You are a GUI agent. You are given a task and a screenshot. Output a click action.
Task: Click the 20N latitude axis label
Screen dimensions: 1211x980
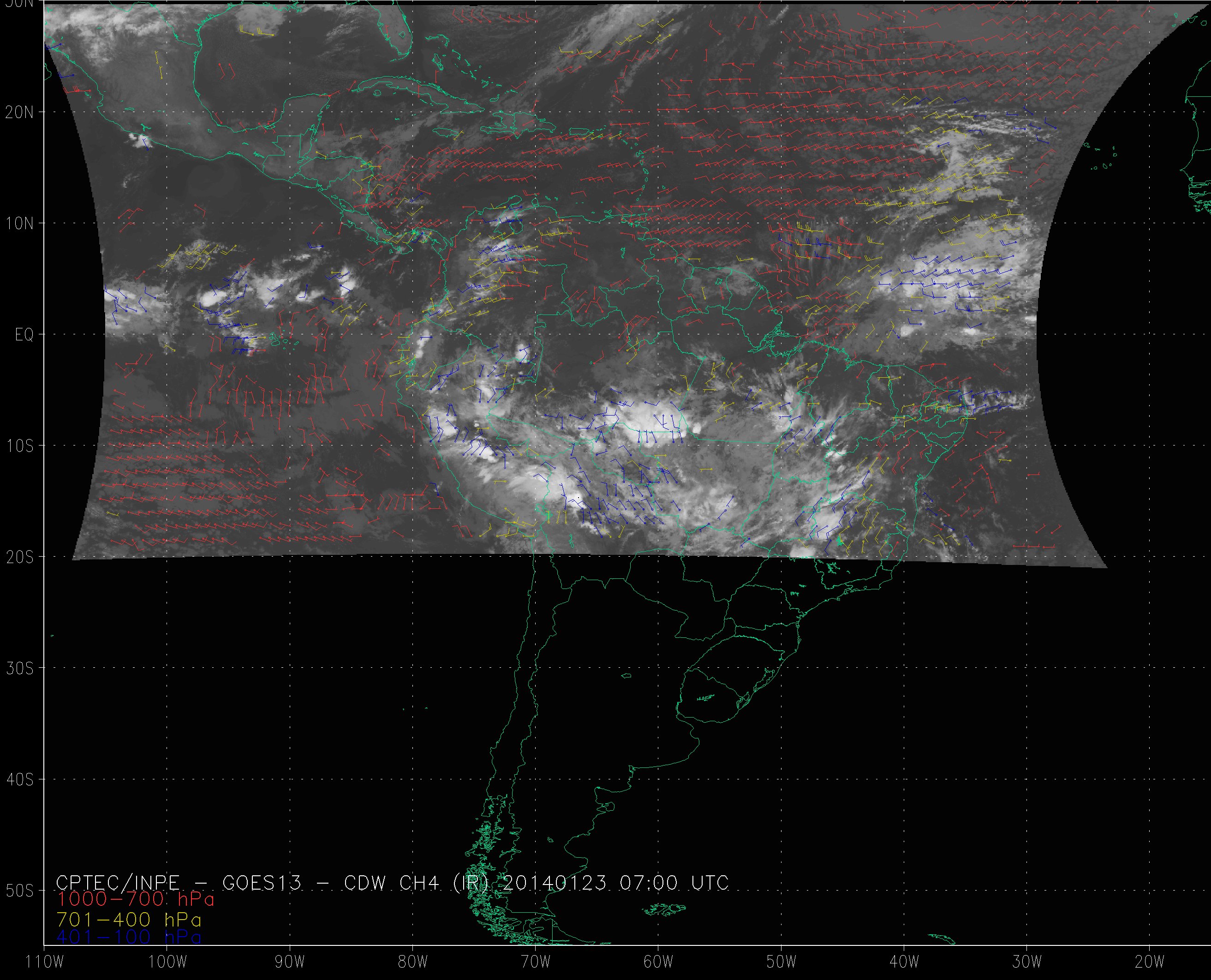coord(20,113)
